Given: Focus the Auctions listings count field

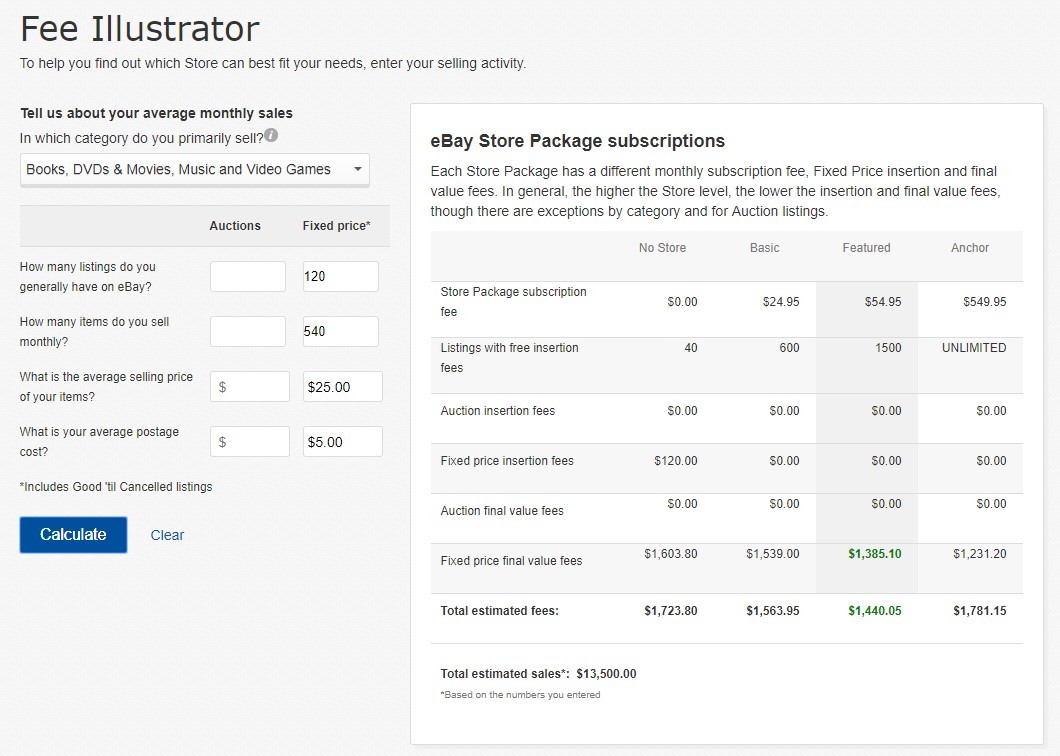Looking at the screenshot, I should point(247,277).
